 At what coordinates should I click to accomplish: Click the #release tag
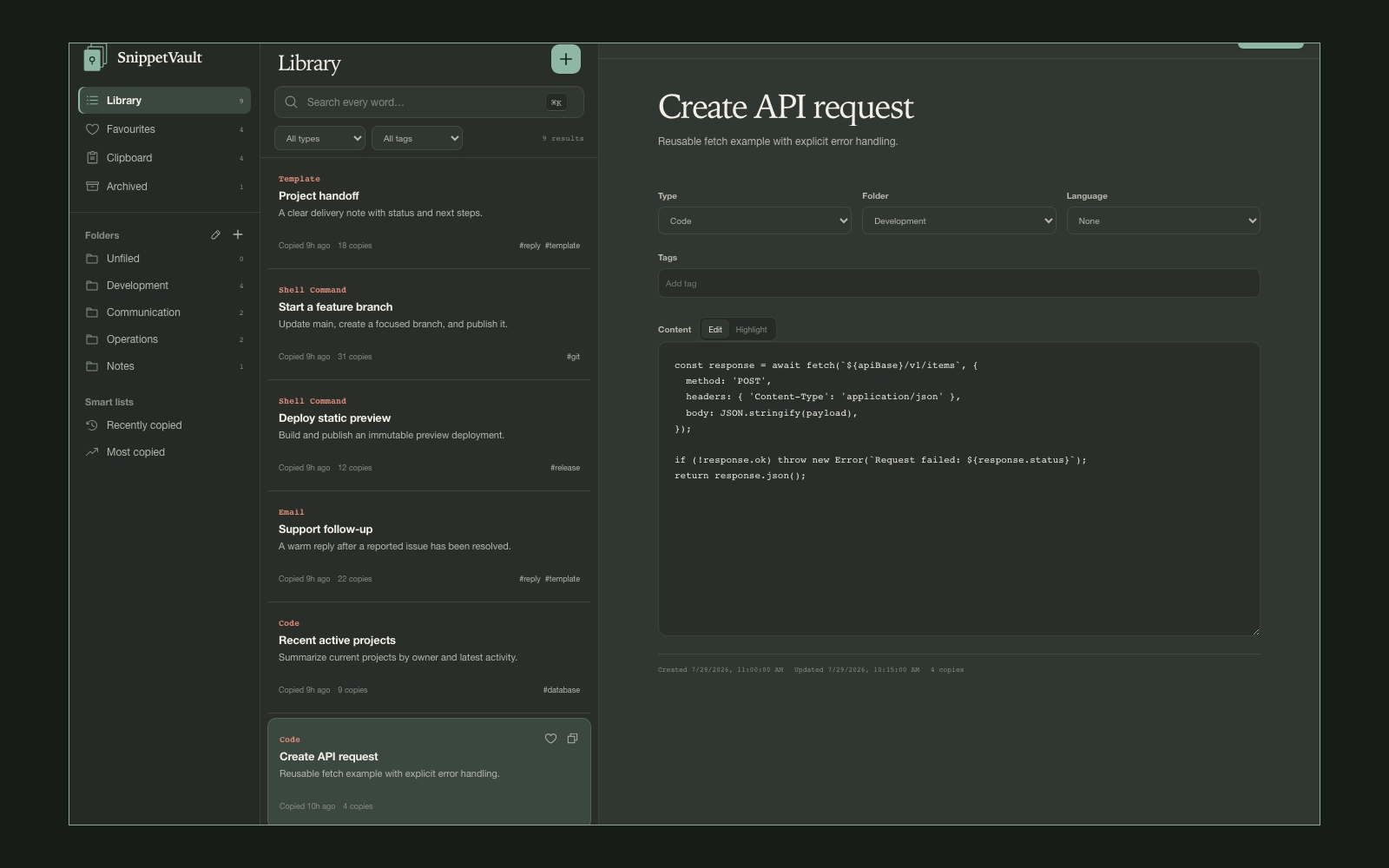(565, 468)
